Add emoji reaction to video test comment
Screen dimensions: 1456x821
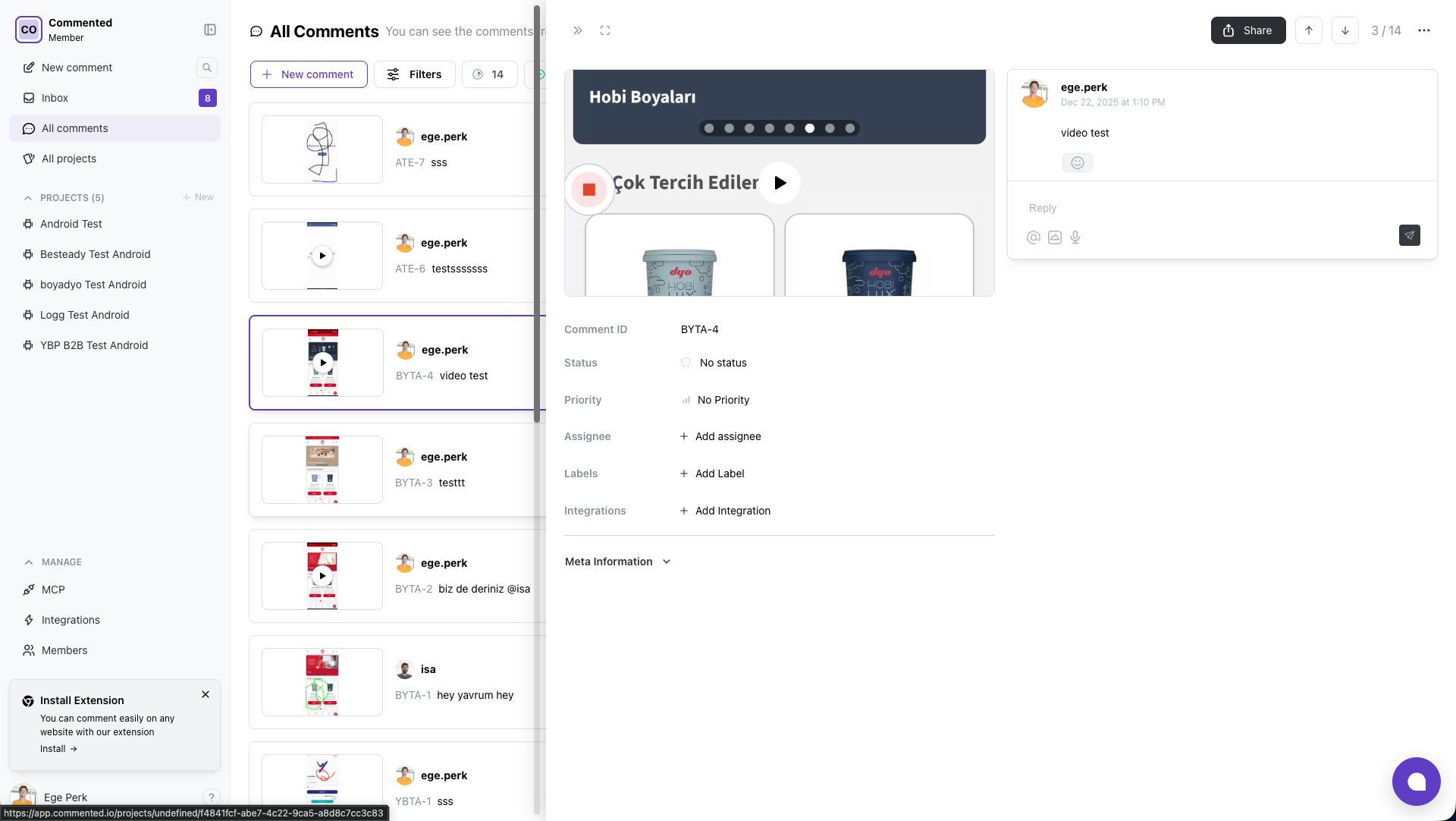click(x=1078, y=162)
